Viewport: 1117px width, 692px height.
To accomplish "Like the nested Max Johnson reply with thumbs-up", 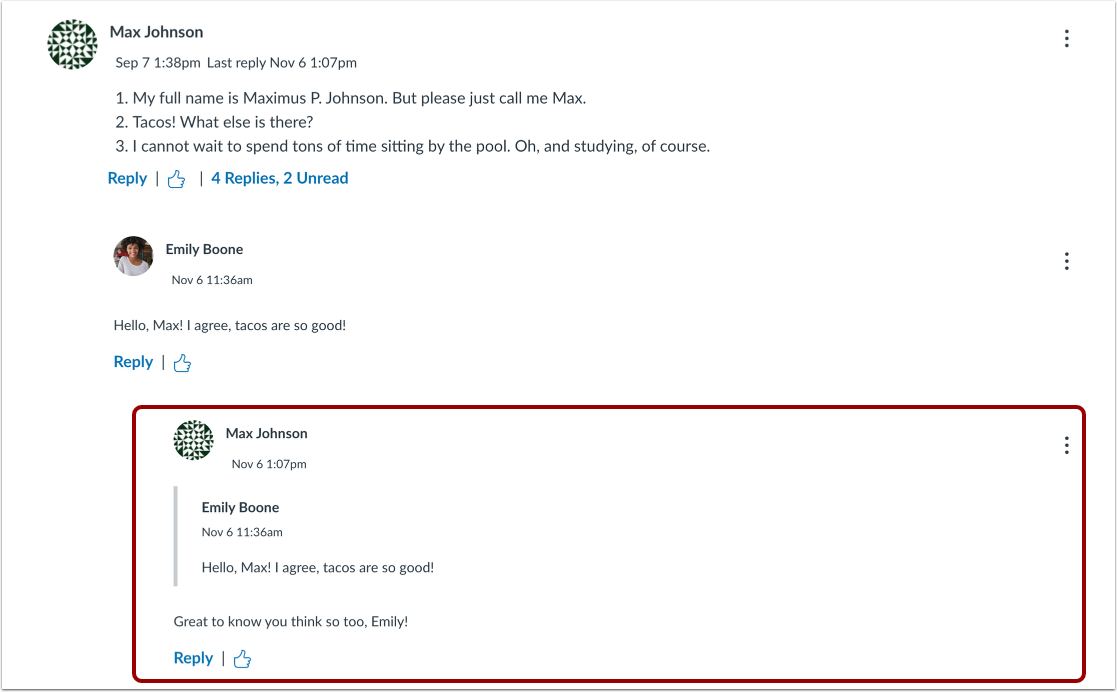I will (241, 658).
